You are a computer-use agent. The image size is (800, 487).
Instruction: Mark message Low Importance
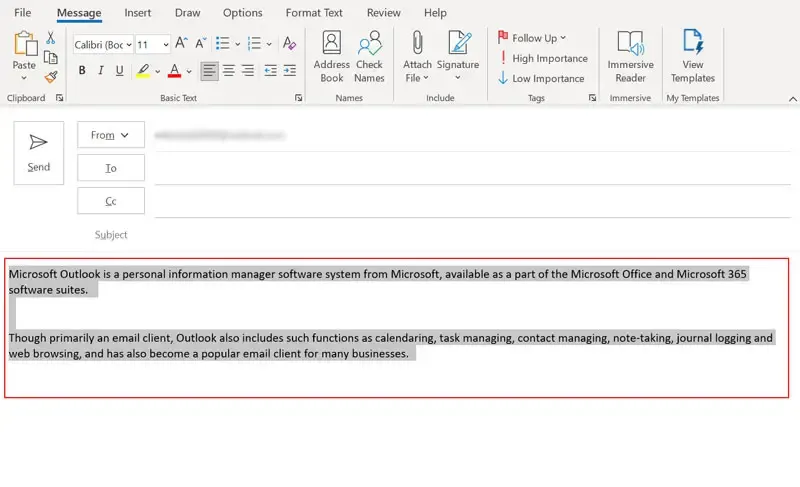point(541,79)
